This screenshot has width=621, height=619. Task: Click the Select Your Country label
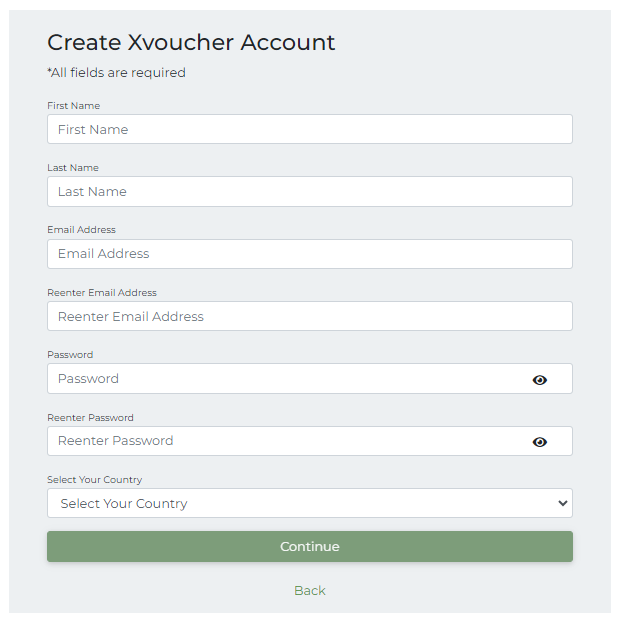(x=95, y=480)
